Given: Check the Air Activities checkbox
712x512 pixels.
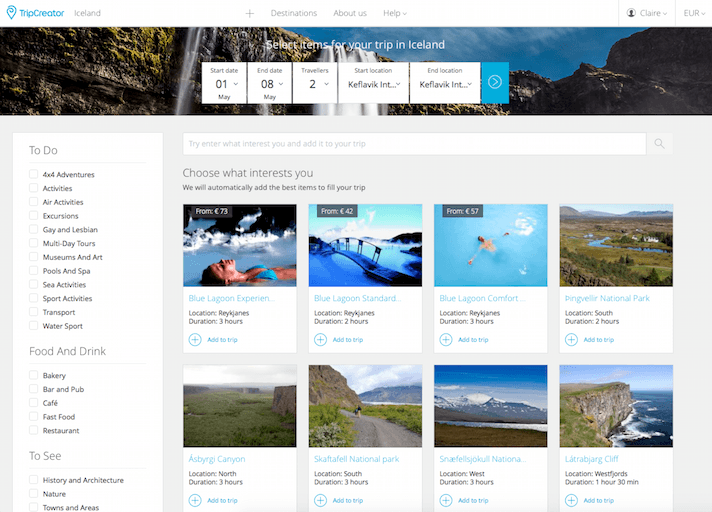Looking at the screenshot, I should click(34, 202).
